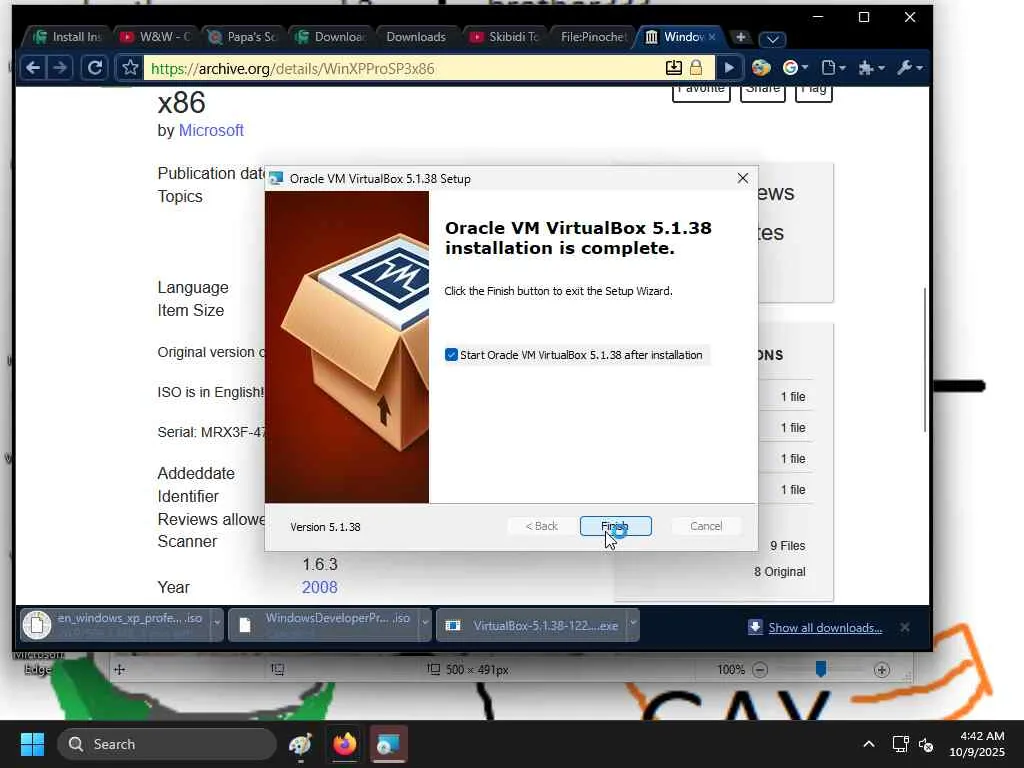Open a new tab with plus button

pyautogui.click(x=741, y=37)
